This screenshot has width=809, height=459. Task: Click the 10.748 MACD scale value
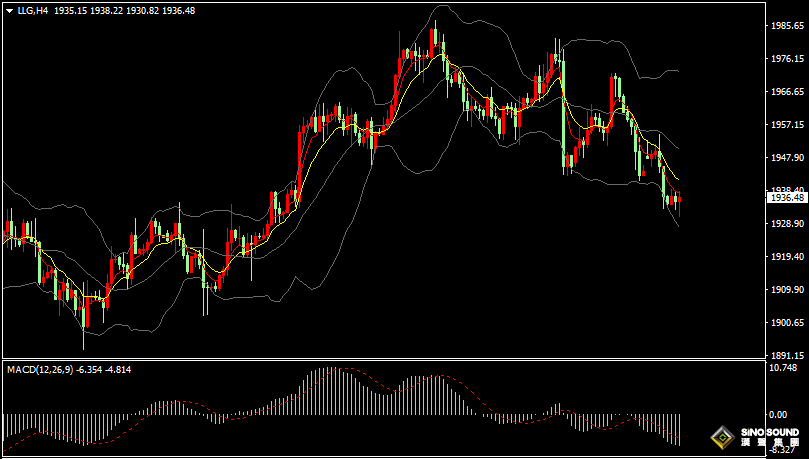[x=783, y=368]
